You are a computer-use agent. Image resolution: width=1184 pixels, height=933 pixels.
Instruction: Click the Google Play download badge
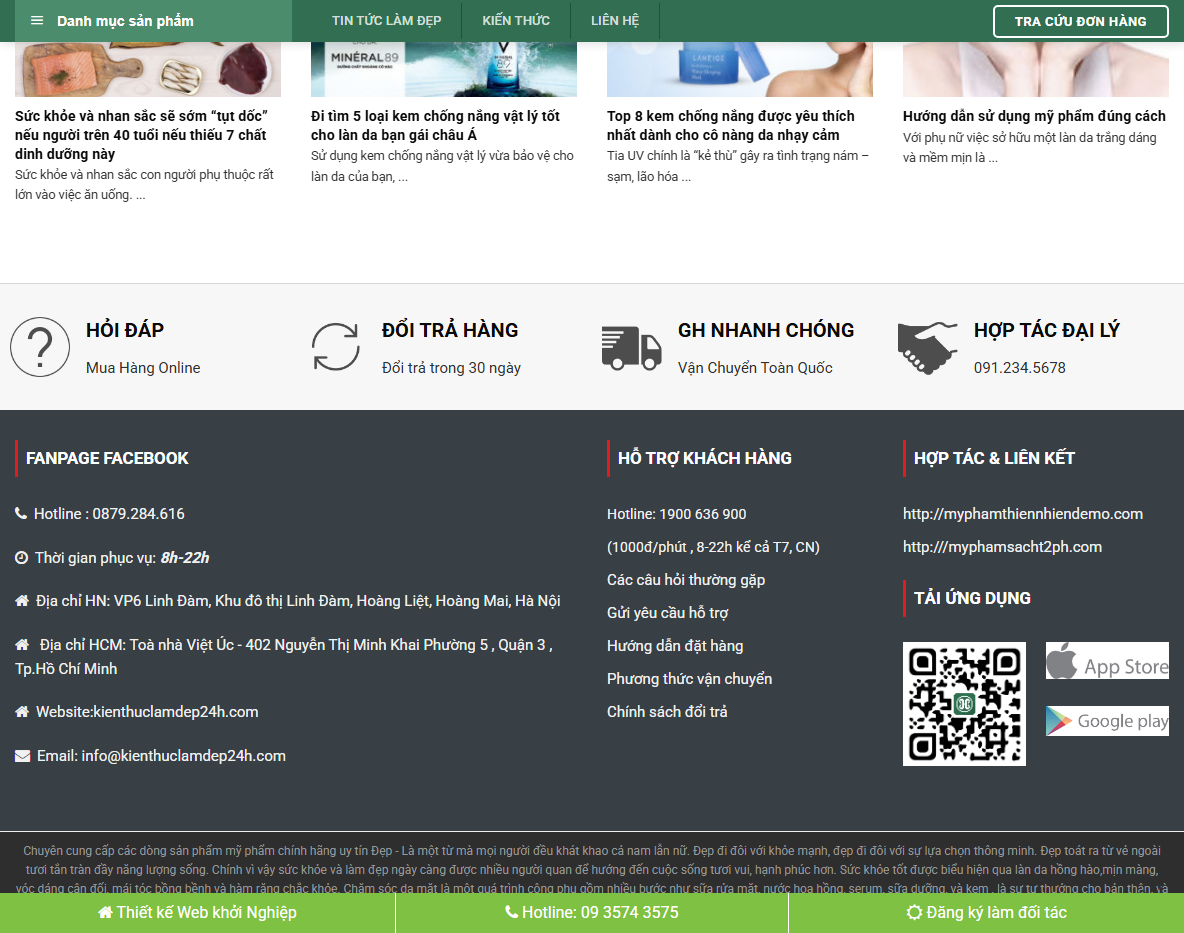coord(1107,720)
